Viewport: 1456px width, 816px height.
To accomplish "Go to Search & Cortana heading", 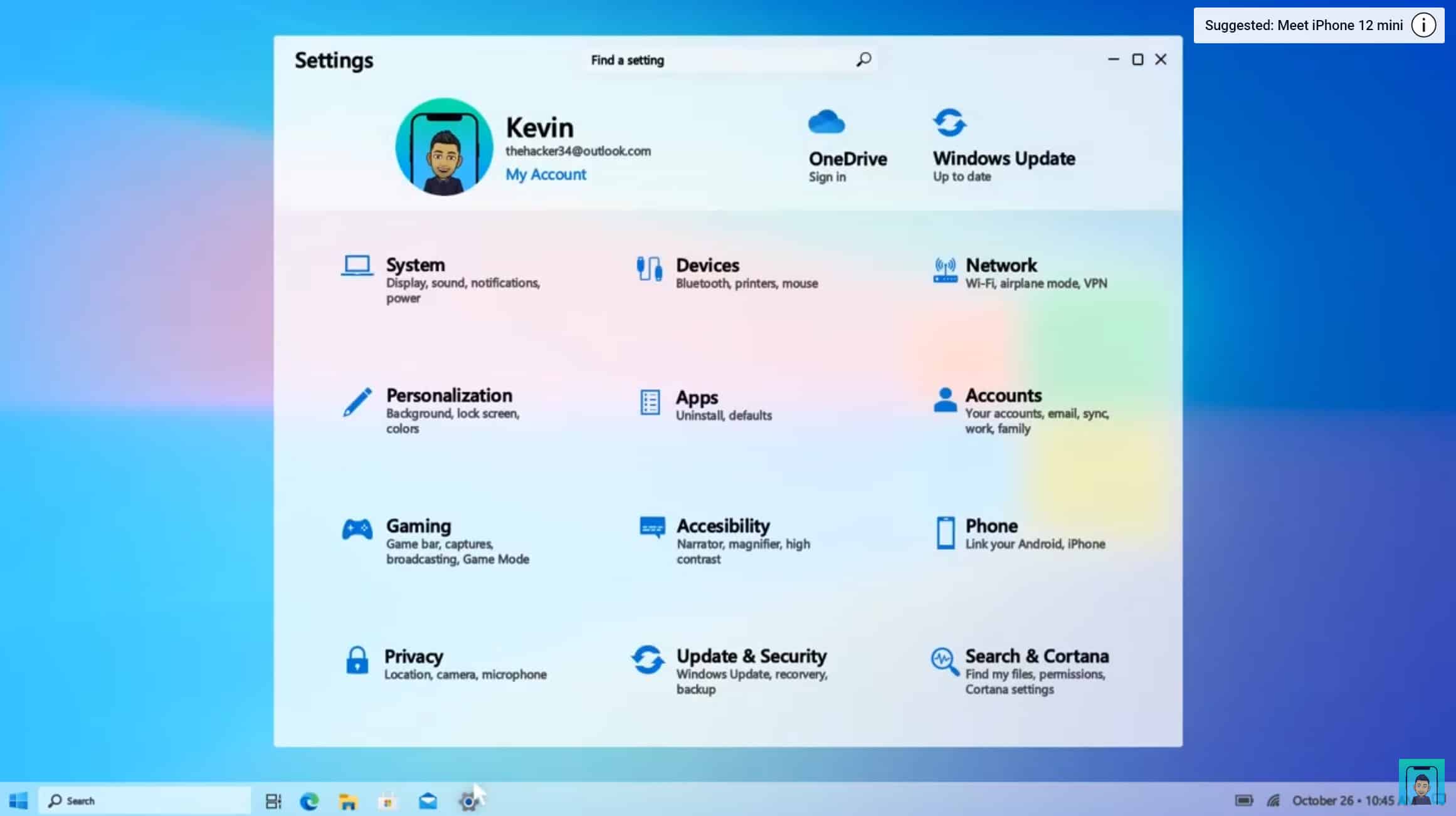I will coord(1037,656).
